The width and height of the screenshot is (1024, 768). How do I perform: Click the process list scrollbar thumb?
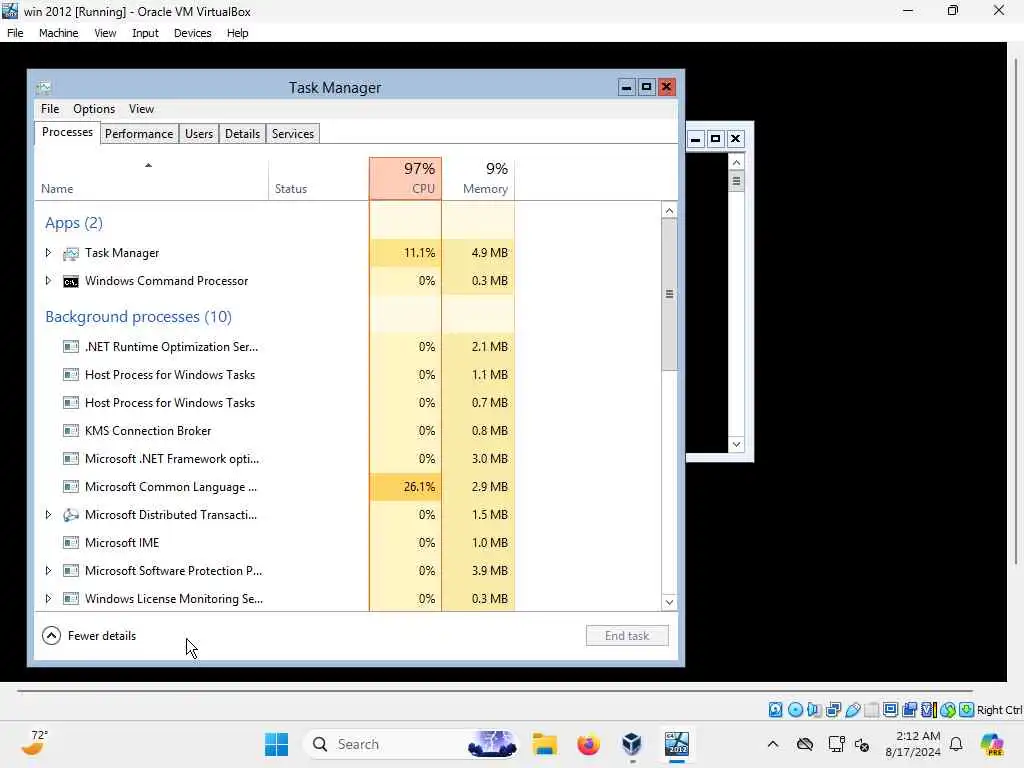coord(669,295)
